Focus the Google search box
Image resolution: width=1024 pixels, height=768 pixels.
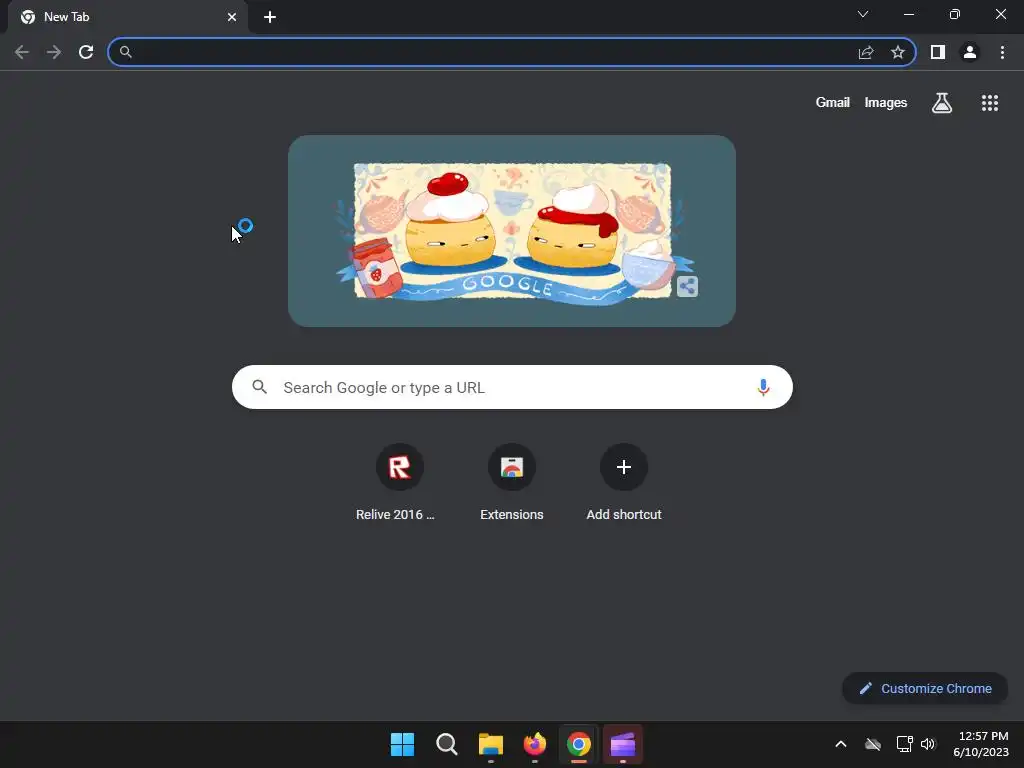click(x=512, y=387)
